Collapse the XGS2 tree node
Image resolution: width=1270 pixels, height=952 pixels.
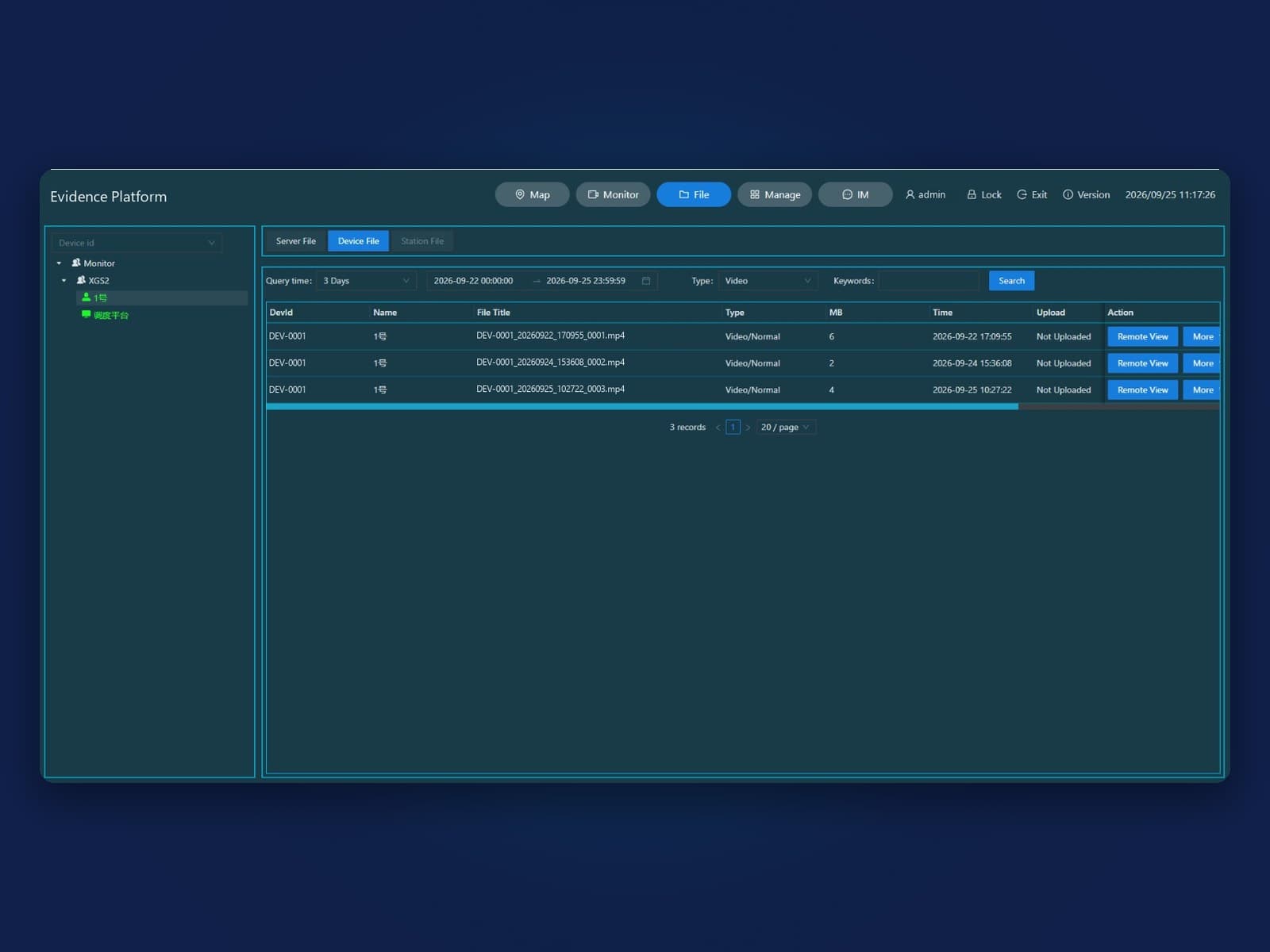(x=64, y=281)
